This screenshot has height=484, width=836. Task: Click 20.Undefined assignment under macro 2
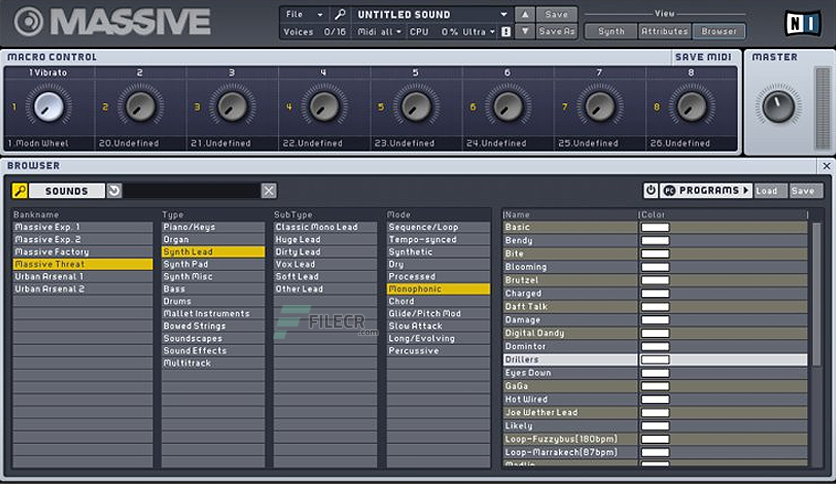click(x=128, y=143)
